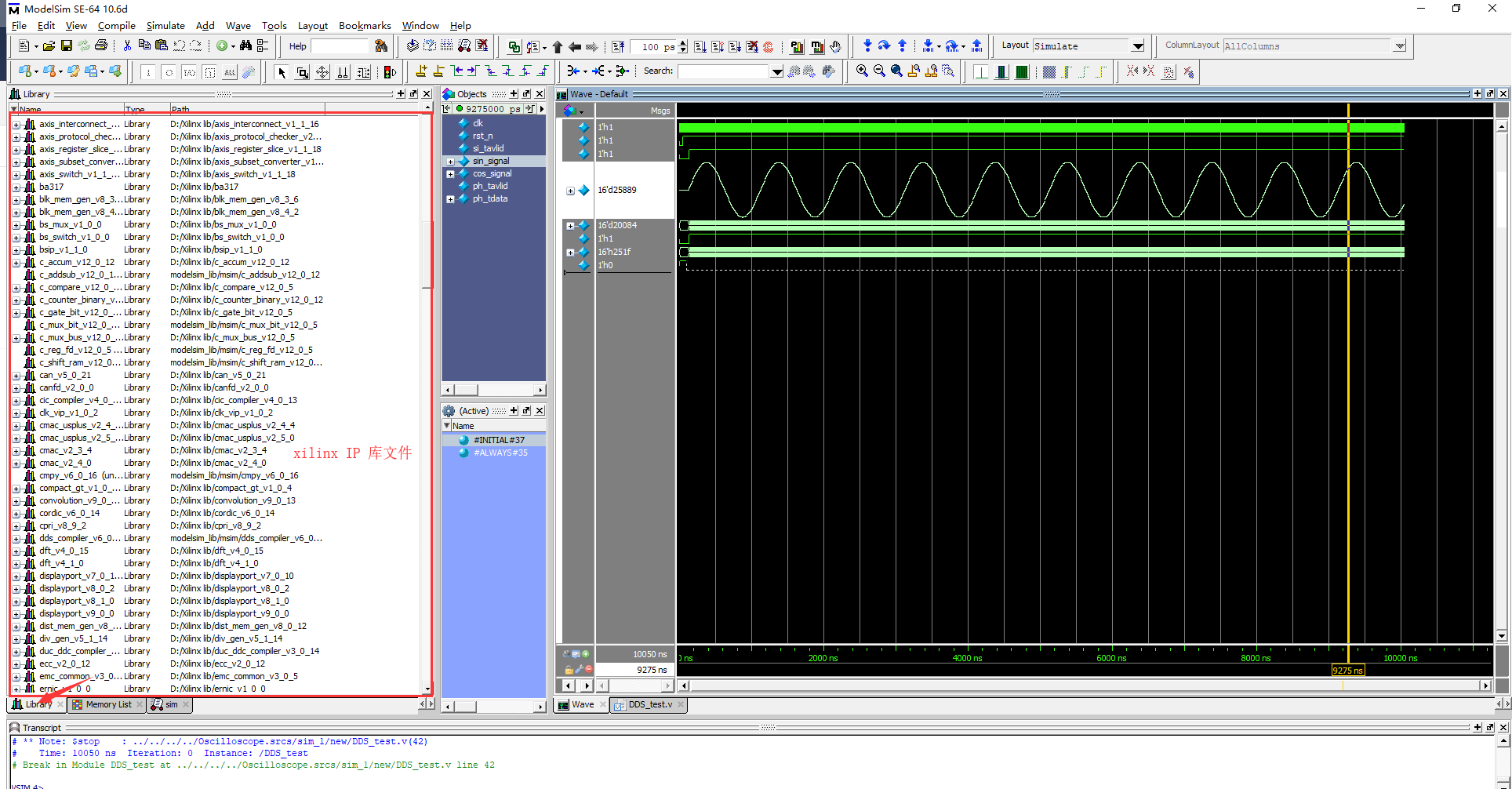Toggle the hand pan mode icon
This screenshot has height=789, width=1512.
[x=836, y=47]
